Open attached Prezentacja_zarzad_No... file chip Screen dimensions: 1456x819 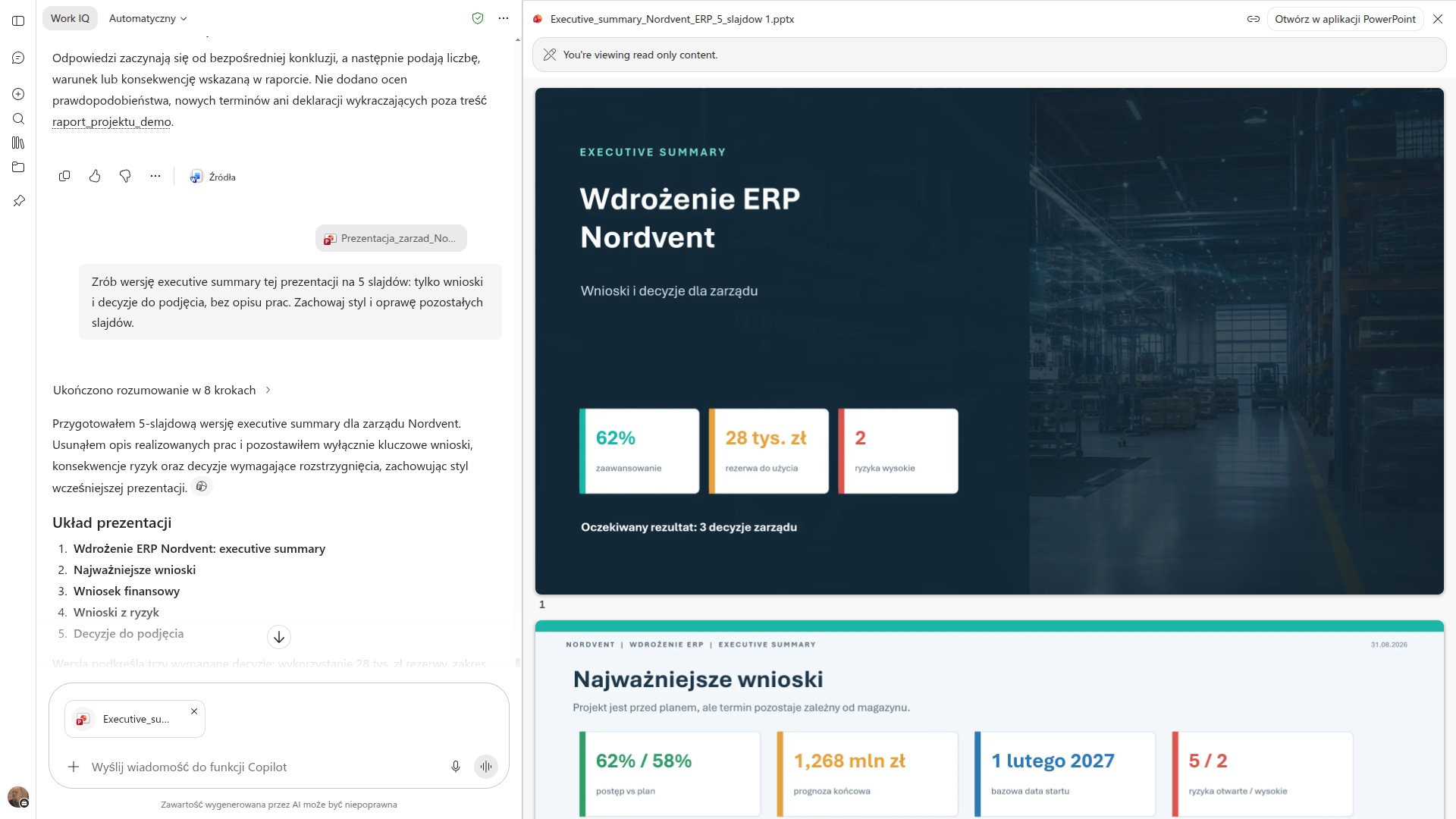pos(391,238)
